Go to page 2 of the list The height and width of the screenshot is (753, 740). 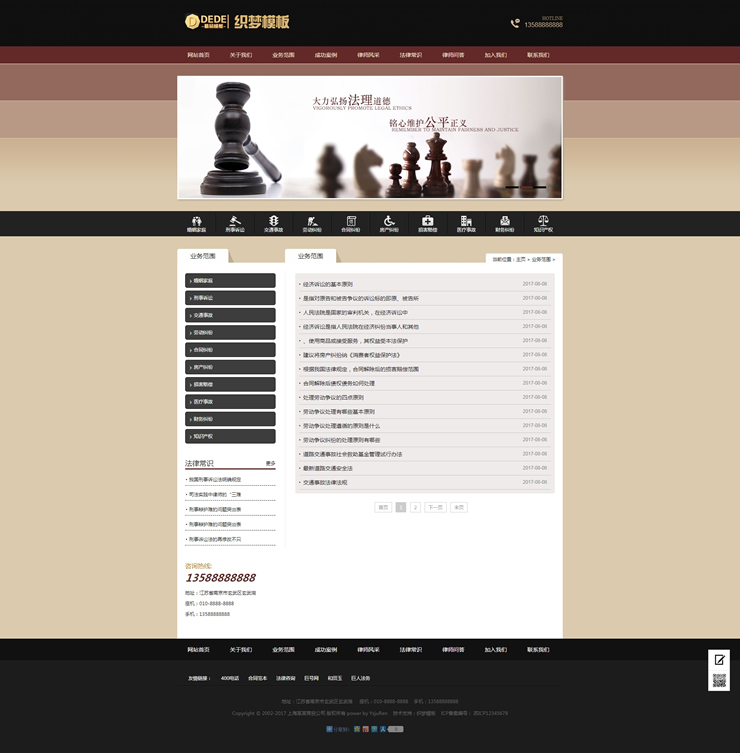(x=415, y=507)
